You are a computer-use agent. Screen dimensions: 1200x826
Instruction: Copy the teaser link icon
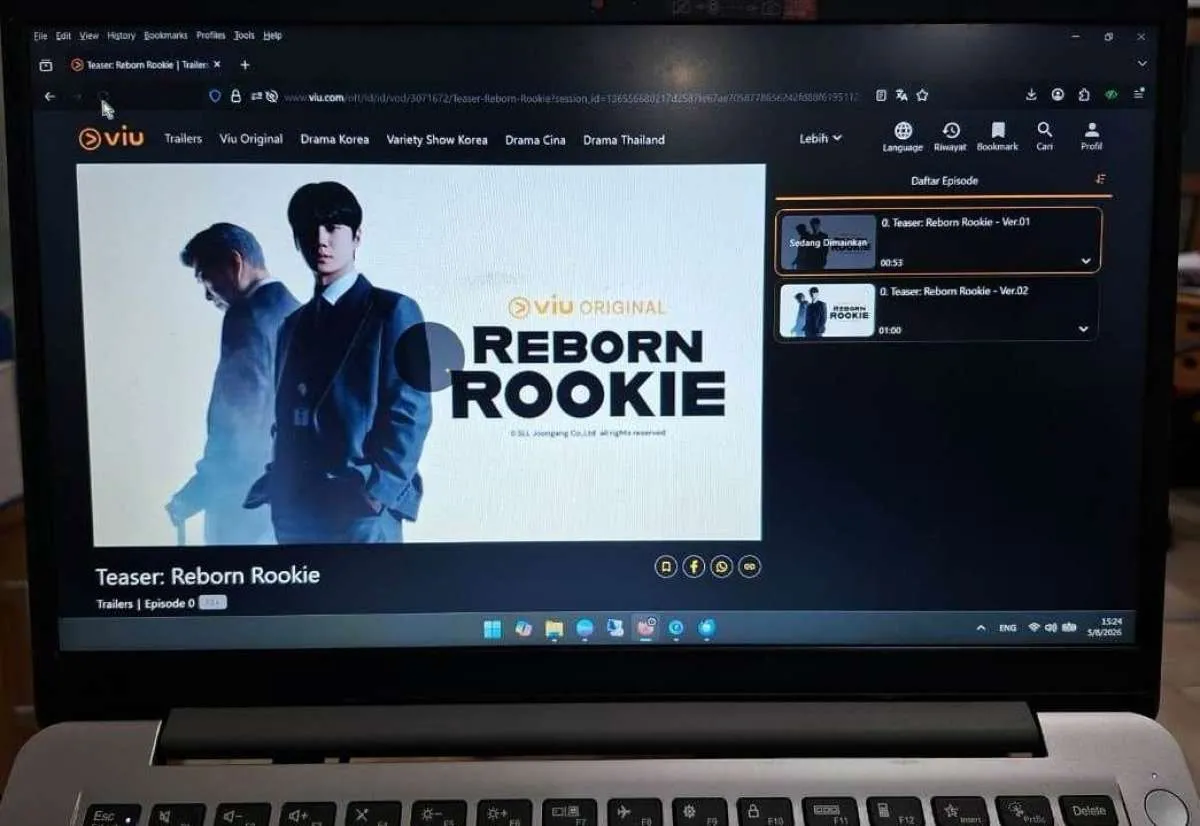tap(750, 567)
